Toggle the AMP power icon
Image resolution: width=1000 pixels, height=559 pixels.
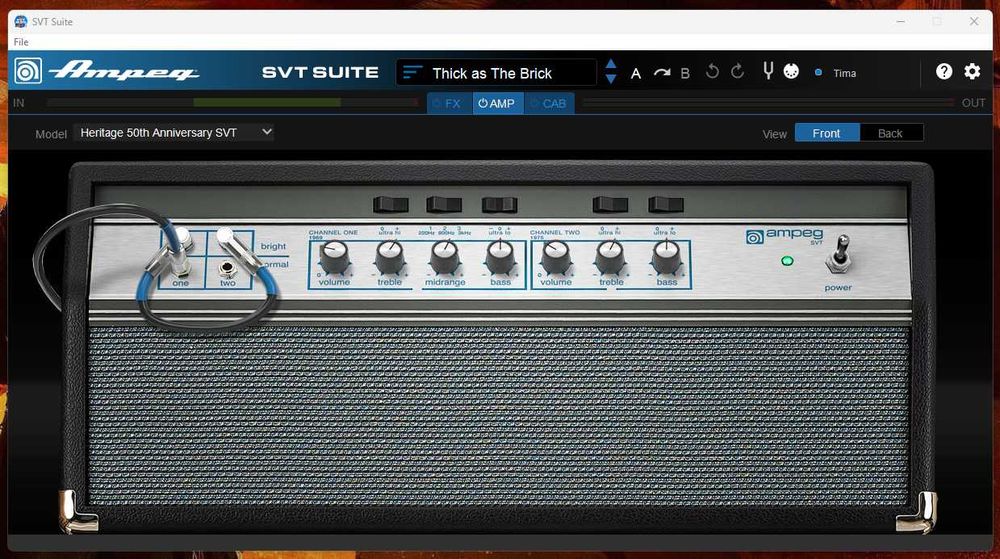pos(483,103)
